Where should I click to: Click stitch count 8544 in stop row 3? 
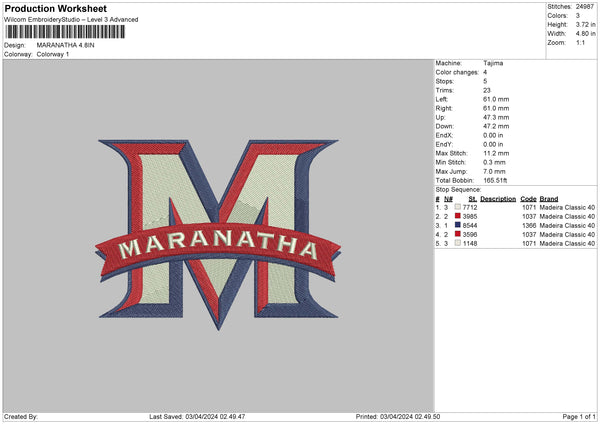[x=470, y=225]
